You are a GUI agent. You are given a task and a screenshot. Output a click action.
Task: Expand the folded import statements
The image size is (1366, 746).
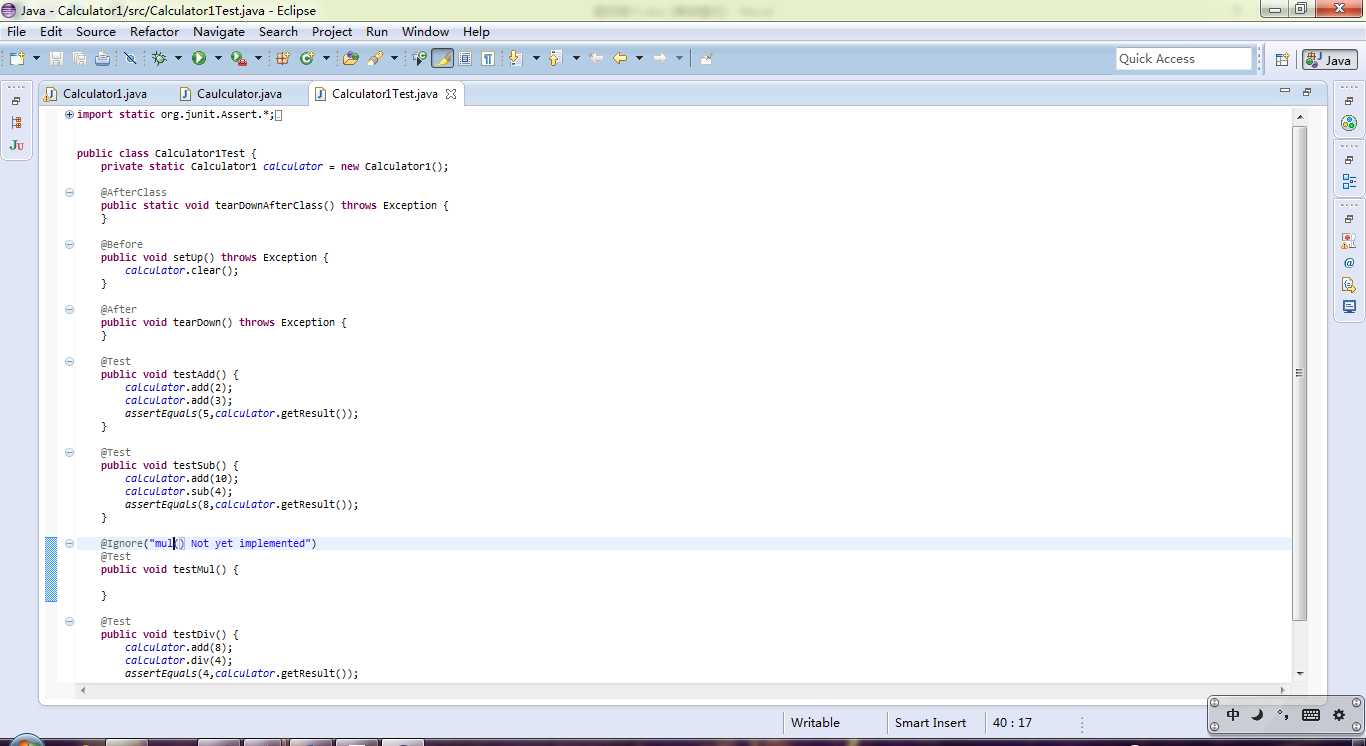69,114
